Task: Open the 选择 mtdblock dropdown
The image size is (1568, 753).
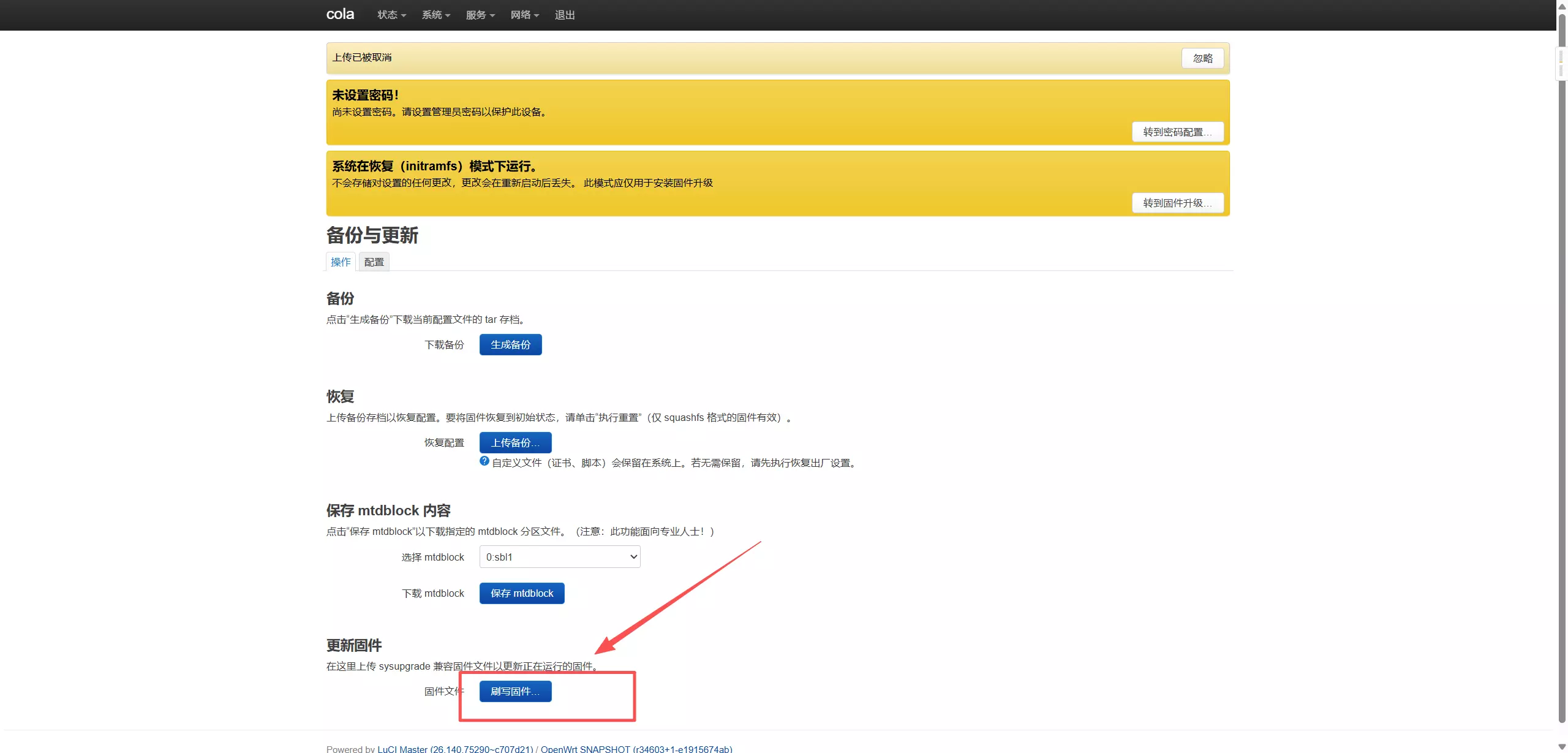Action: coord(560,557)
